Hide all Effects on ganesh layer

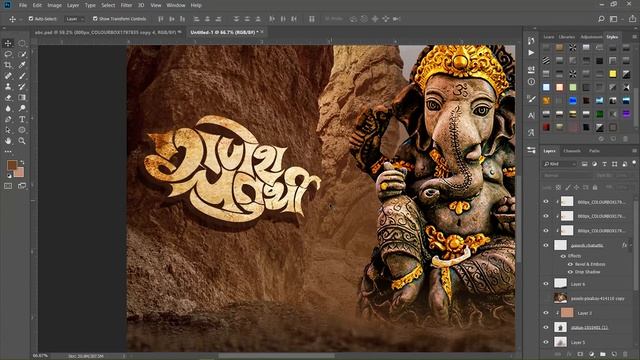coord(563,256)
